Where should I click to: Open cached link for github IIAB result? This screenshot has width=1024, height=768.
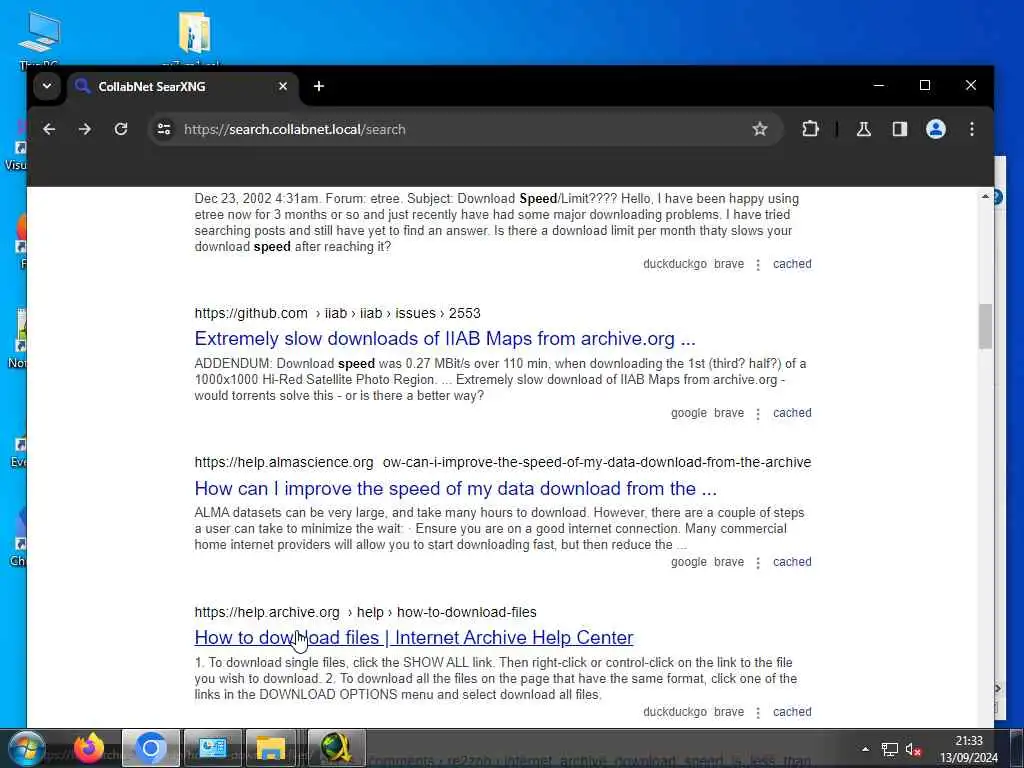(x=792, y=413)
